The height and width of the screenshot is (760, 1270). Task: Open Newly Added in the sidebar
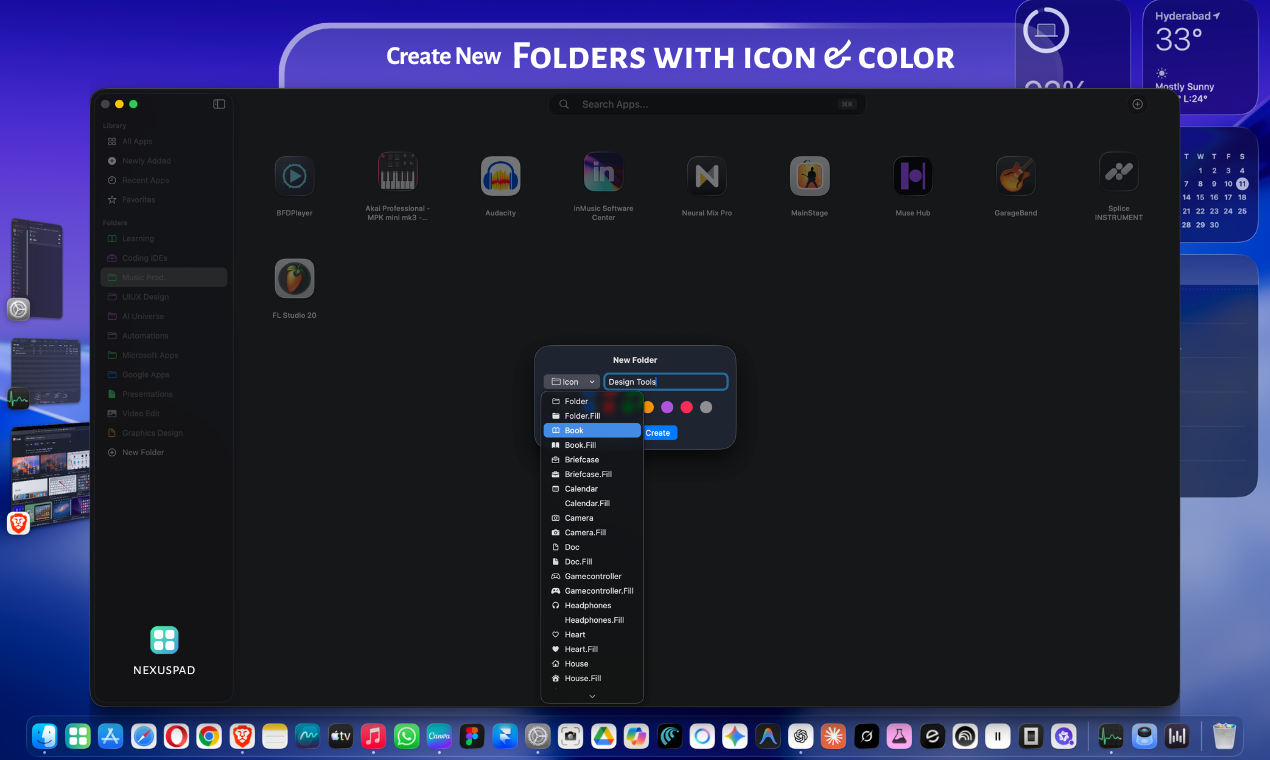point(164,161)
